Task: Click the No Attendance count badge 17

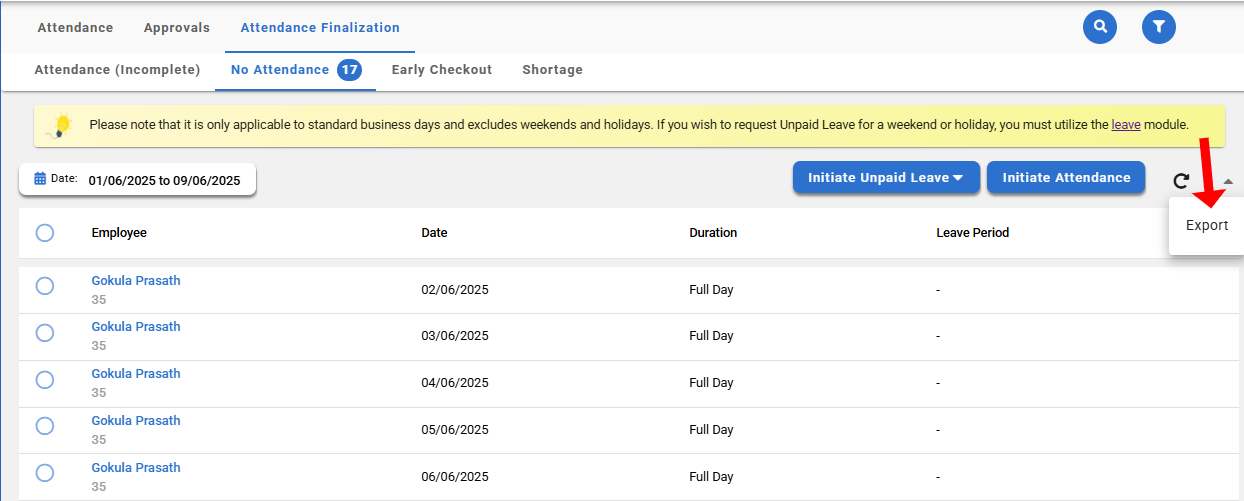Action: tap(349, 70)
